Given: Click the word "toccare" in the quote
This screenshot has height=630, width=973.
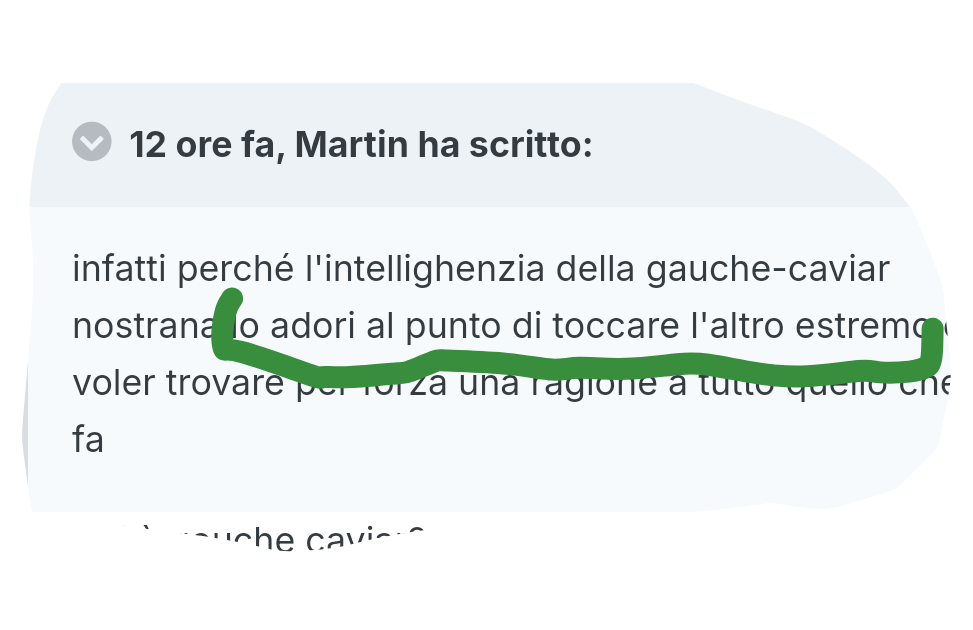Looking at the screenshot, I should click(616, 326).
